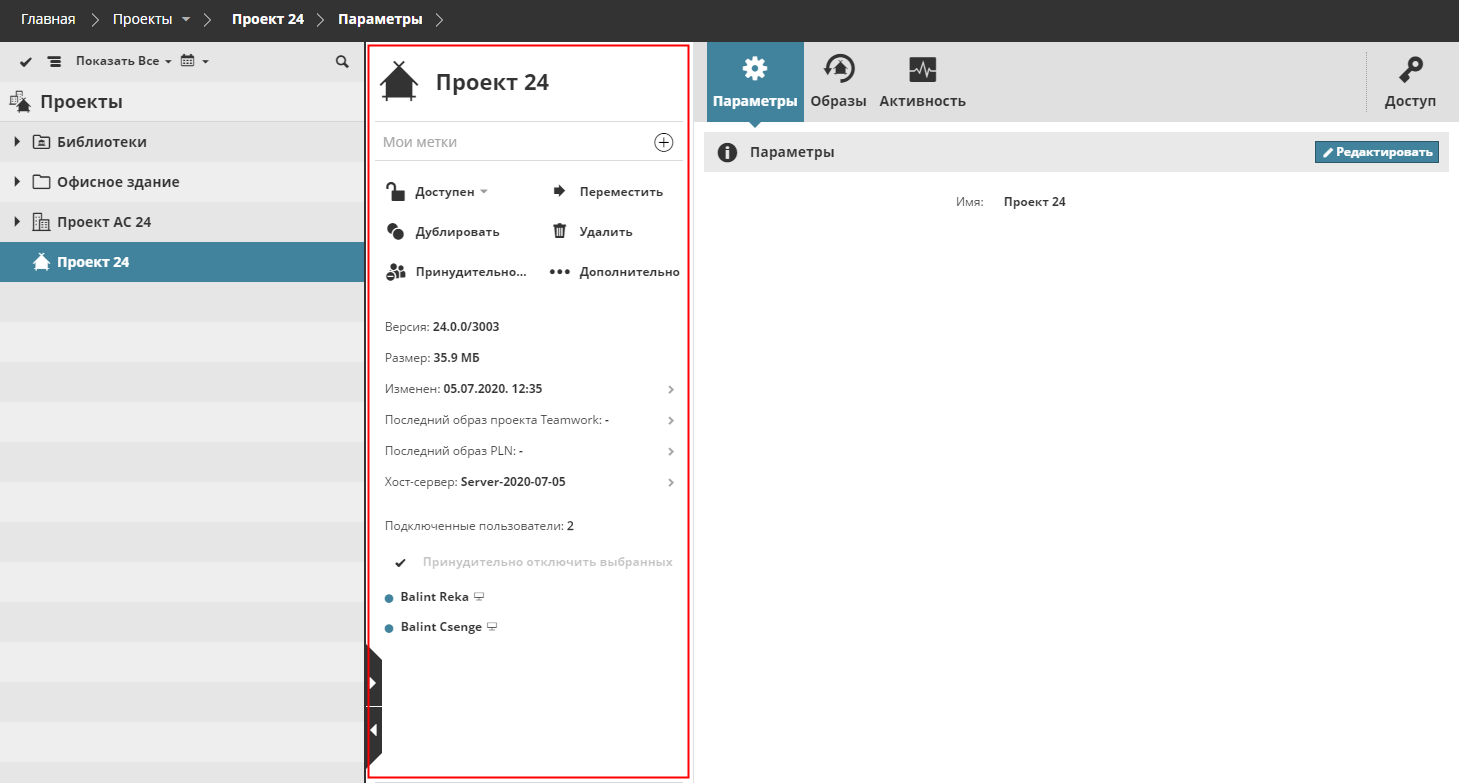
Task: Click Параметры in the breadcrumb
Action: (x=380, y=19)
